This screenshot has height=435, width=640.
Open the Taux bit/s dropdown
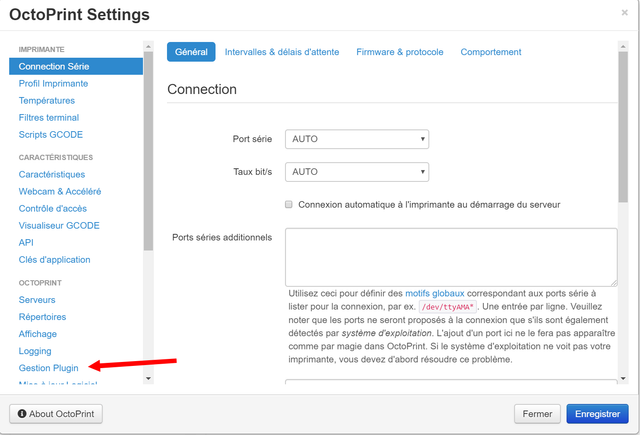357,172
